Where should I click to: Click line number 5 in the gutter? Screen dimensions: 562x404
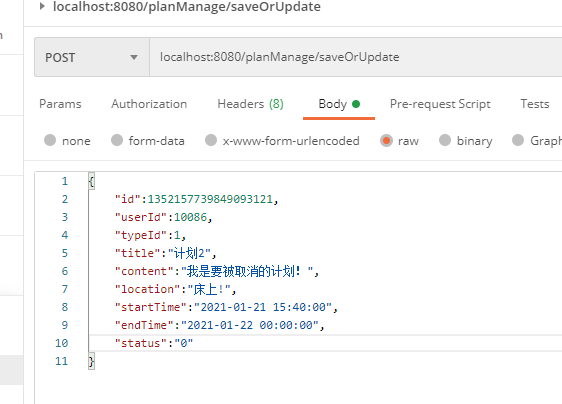click(x=65, y=253)
